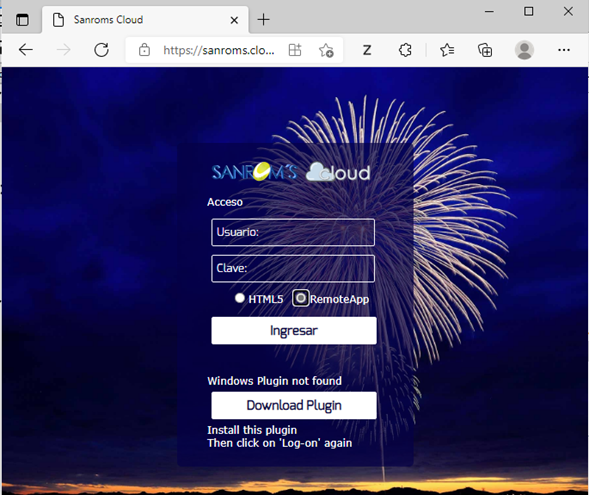Open a new tab with the plus

click(x=263, y=20)
